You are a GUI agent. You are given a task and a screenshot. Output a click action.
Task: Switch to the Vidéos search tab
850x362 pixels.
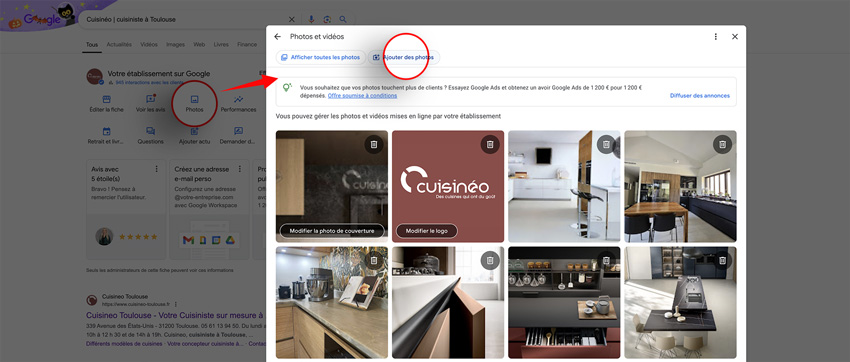pos(149,44)
